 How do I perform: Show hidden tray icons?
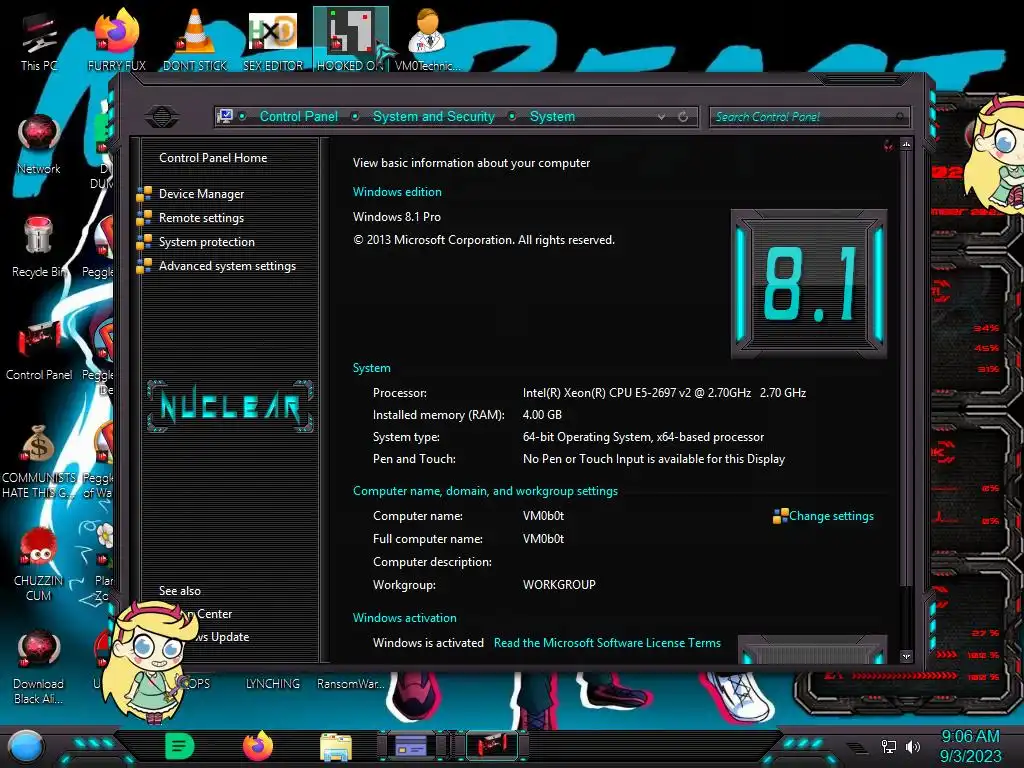(x=857, y=746)
